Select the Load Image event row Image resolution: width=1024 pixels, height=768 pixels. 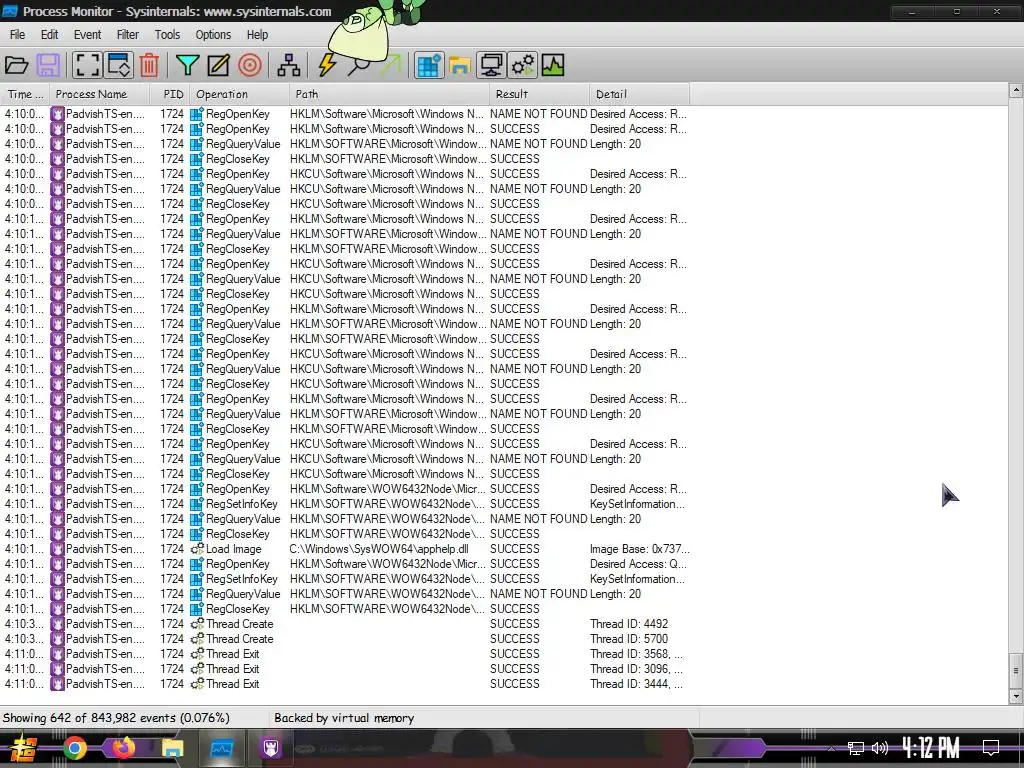tap(345, 549)
